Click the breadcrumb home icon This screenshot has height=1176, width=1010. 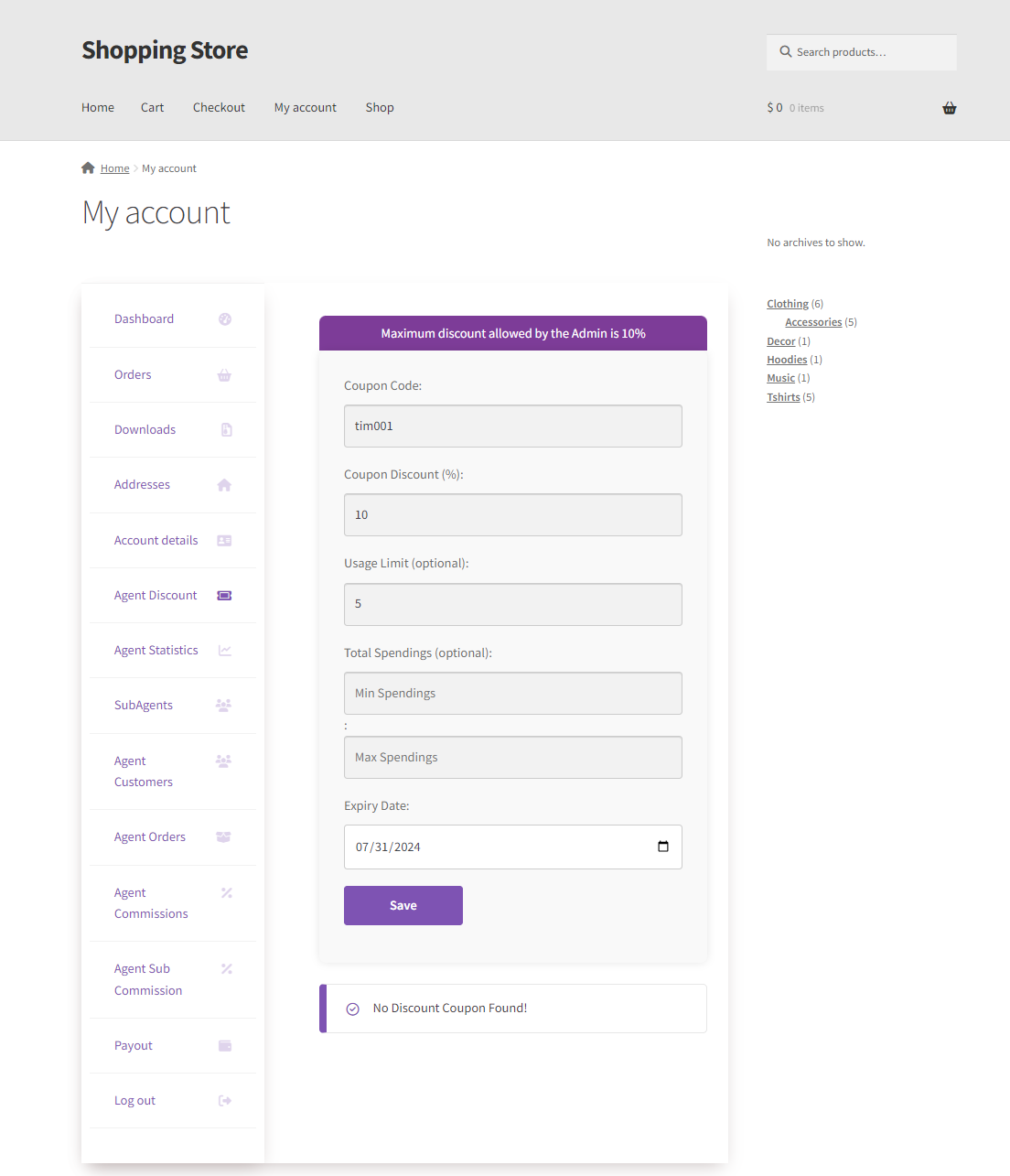(88, 167)
